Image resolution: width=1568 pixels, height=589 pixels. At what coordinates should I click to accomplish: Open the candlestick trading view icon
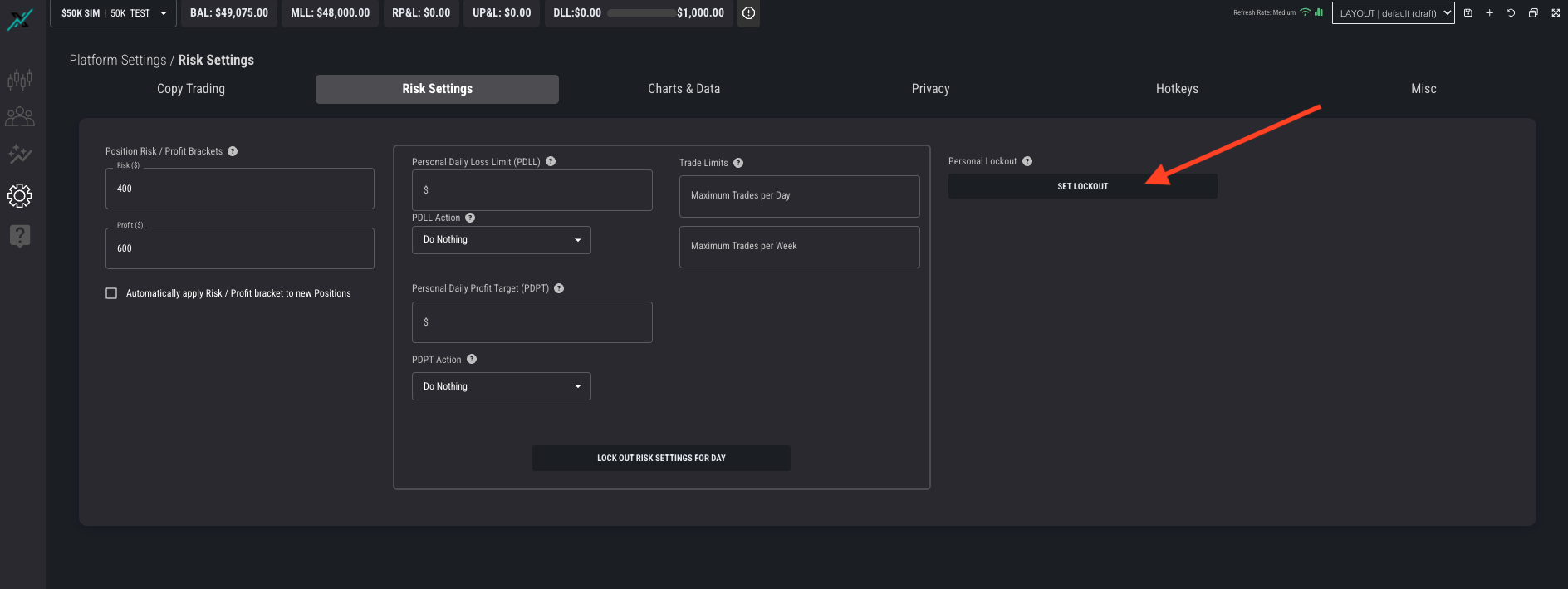(20, 79)
